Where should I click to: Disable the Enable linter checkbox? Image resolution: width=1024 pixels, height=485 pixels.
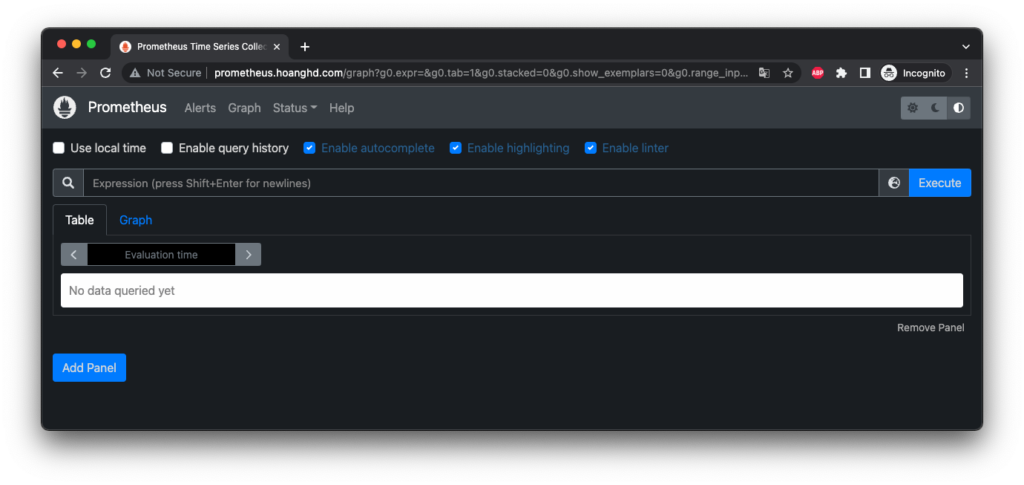coord(590,148)
